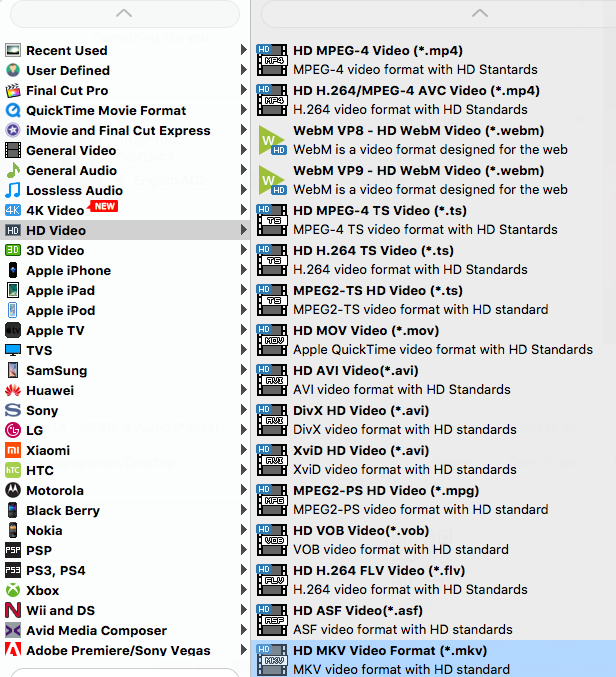Click the Xbox logo icon
This screenshot has width=616, height=677.
click(13, 590)
